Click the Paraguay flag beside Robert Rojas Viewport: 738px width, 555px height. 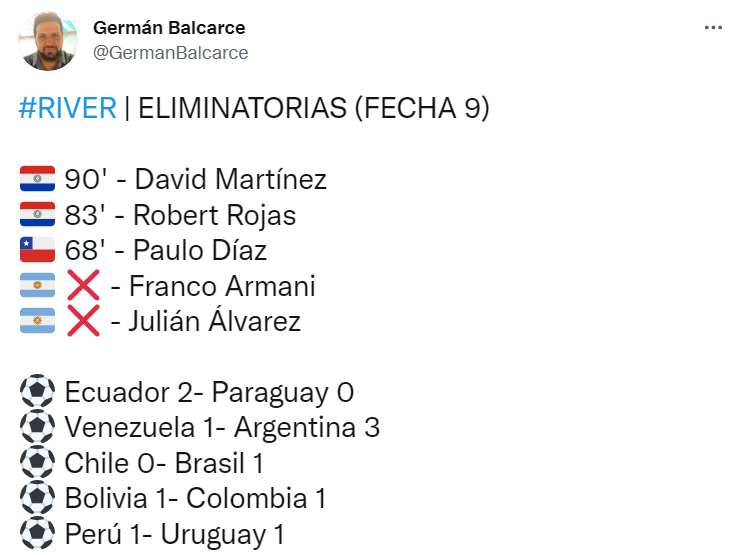(x=37, y=214)
